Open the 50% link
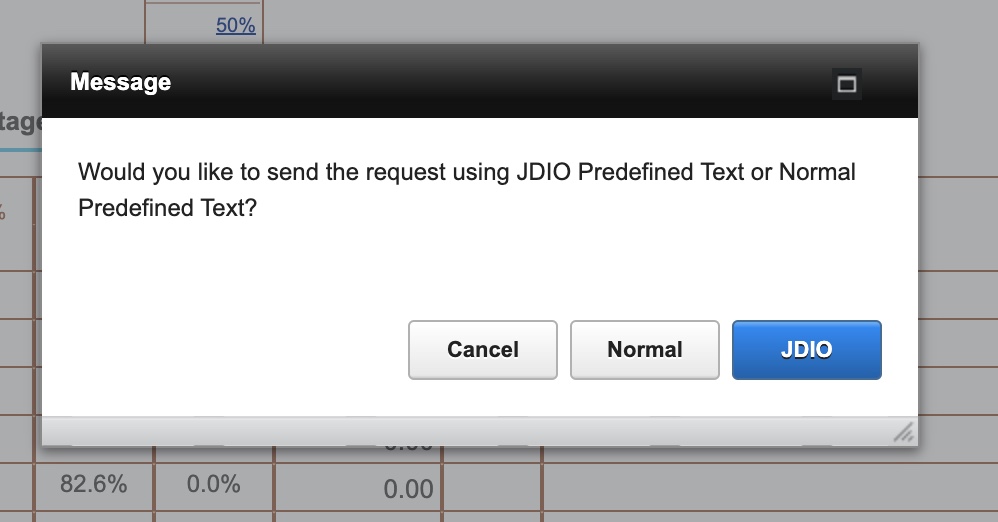Screen dimensions: 998x522 click(x=235, y=26)
